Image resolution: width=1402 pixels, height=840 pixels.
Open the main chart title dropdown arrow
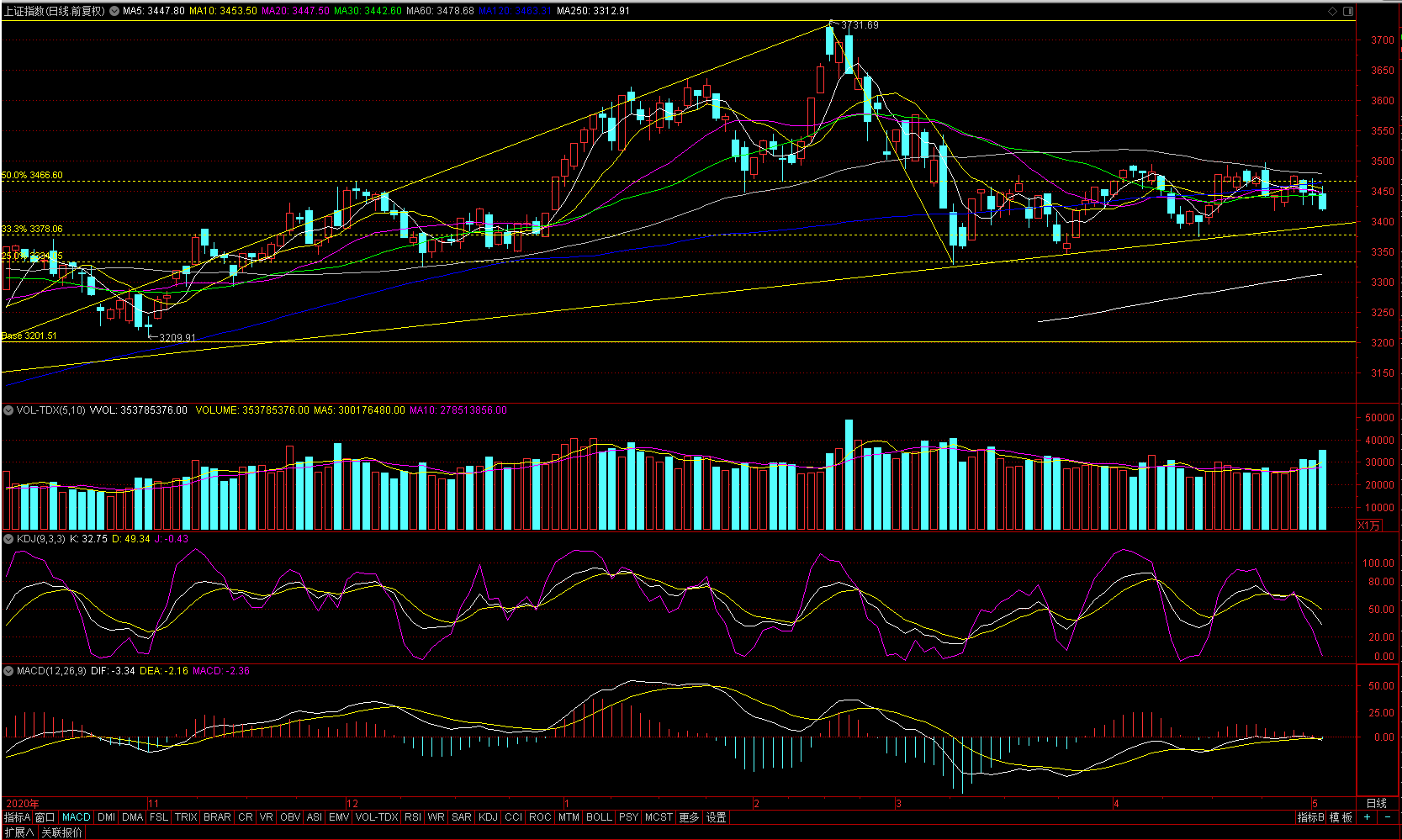(114, 11)
